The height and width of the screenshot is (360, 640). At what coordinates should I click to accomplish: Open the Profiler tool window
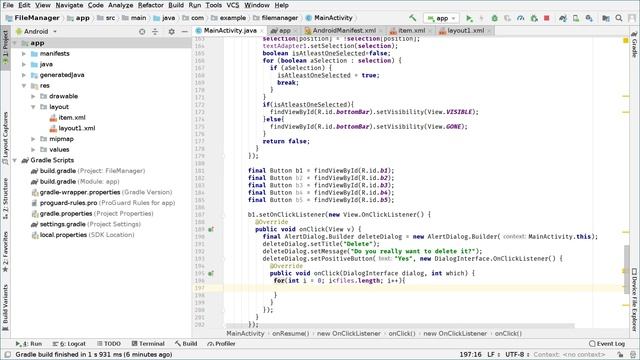coord(221,344)
